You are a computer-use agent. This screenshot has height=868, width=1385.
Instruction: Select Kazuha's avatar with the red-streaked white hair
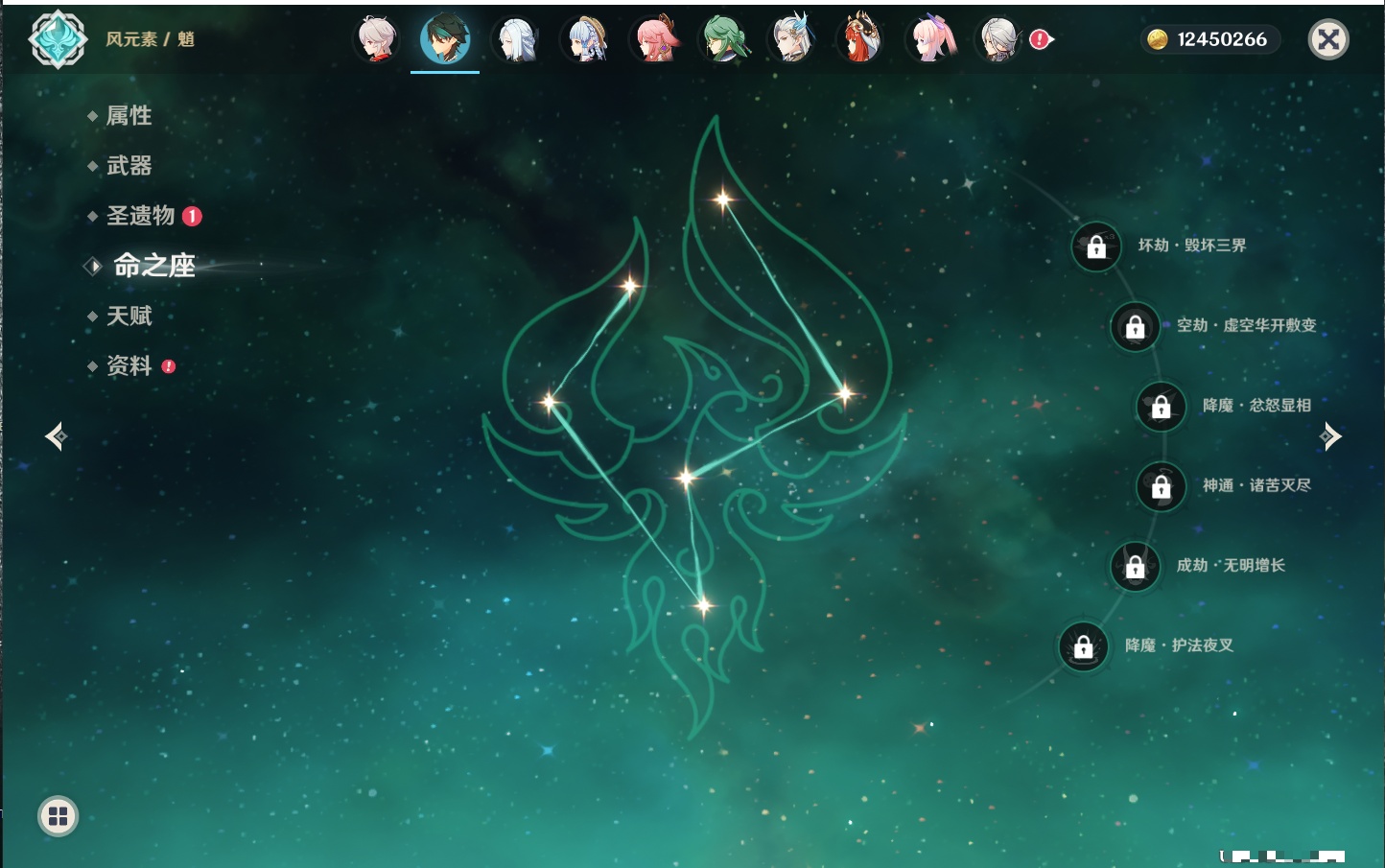tap(376, 40)
